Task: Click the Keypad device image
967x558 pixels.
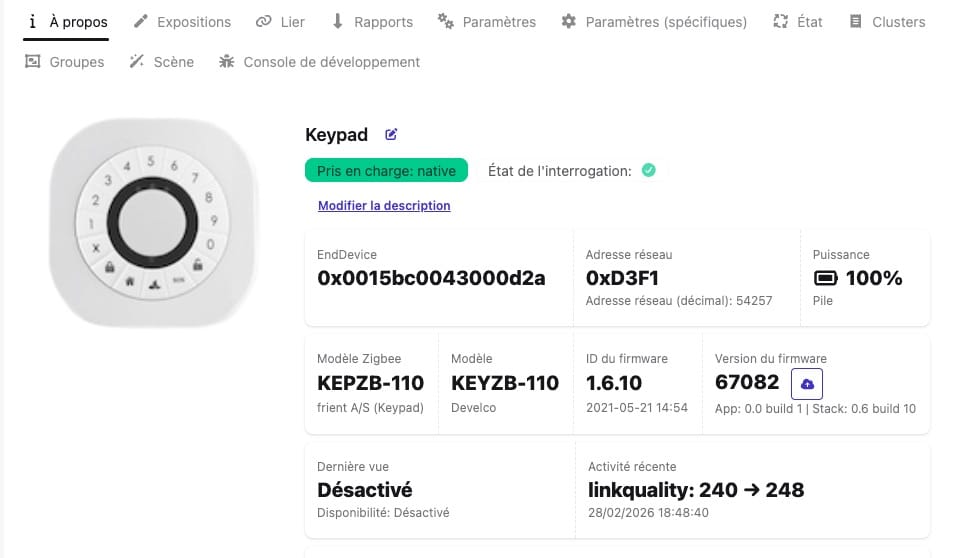Action: [151, 220]
